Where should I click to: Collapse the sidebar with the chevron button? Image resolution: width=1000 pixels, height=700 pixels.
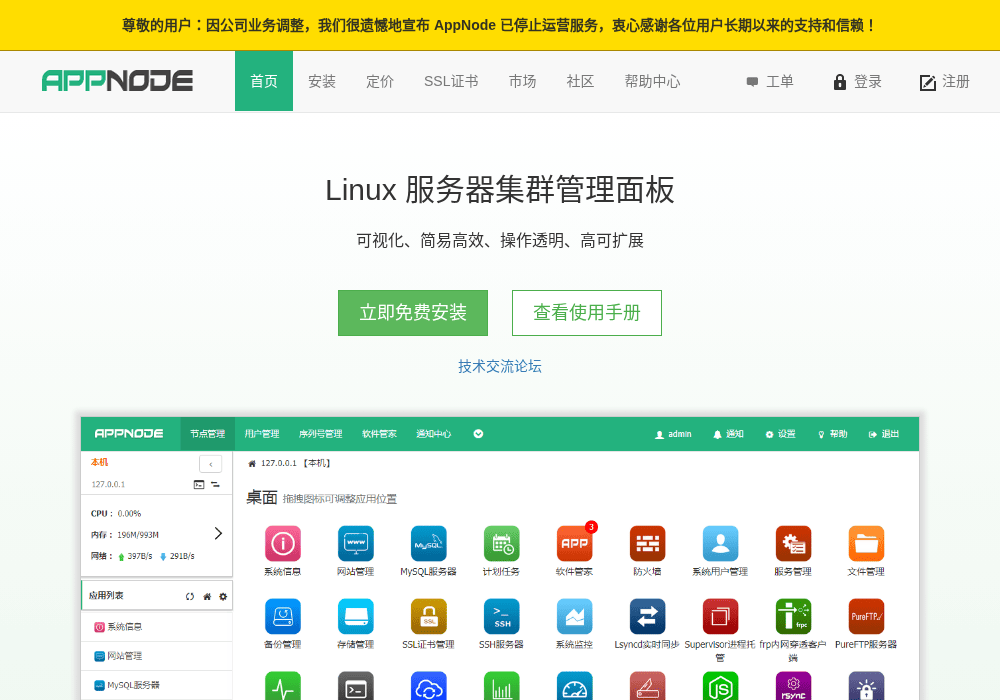(x=210, y=464)
